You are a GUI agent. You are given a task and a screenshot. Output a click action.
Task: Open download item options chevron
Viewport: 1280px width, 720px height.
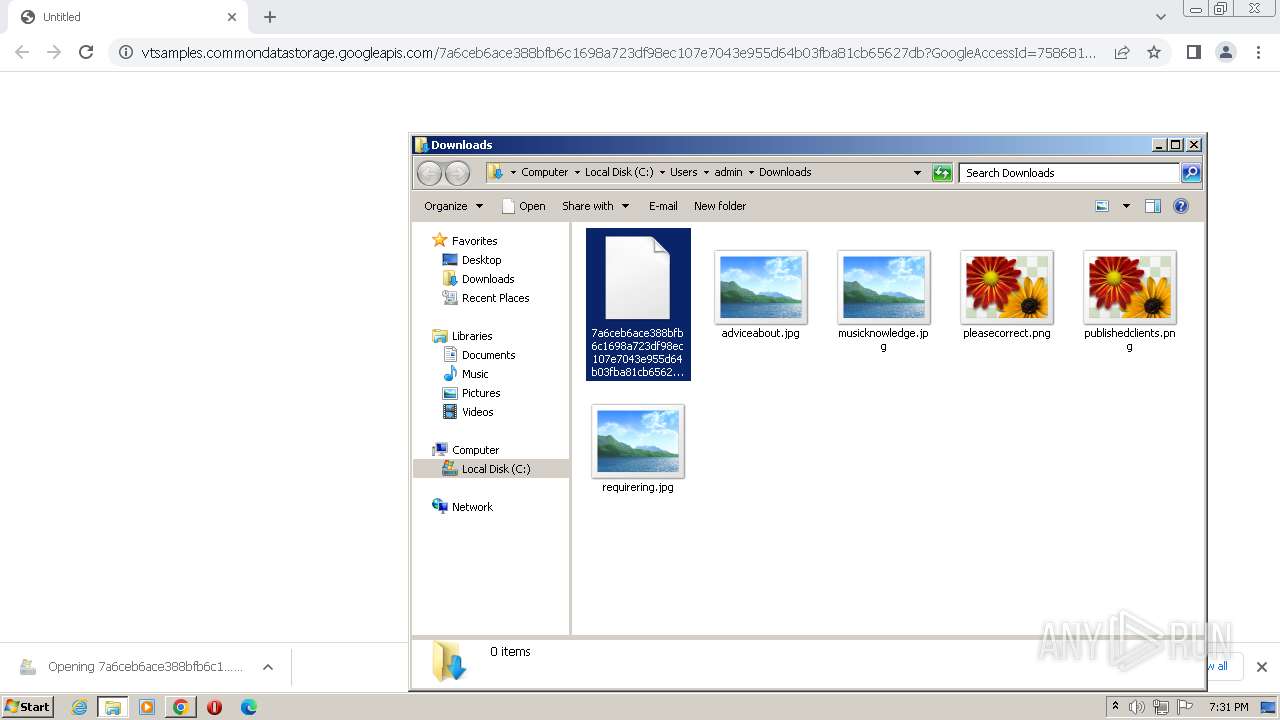tap(268, 667)
